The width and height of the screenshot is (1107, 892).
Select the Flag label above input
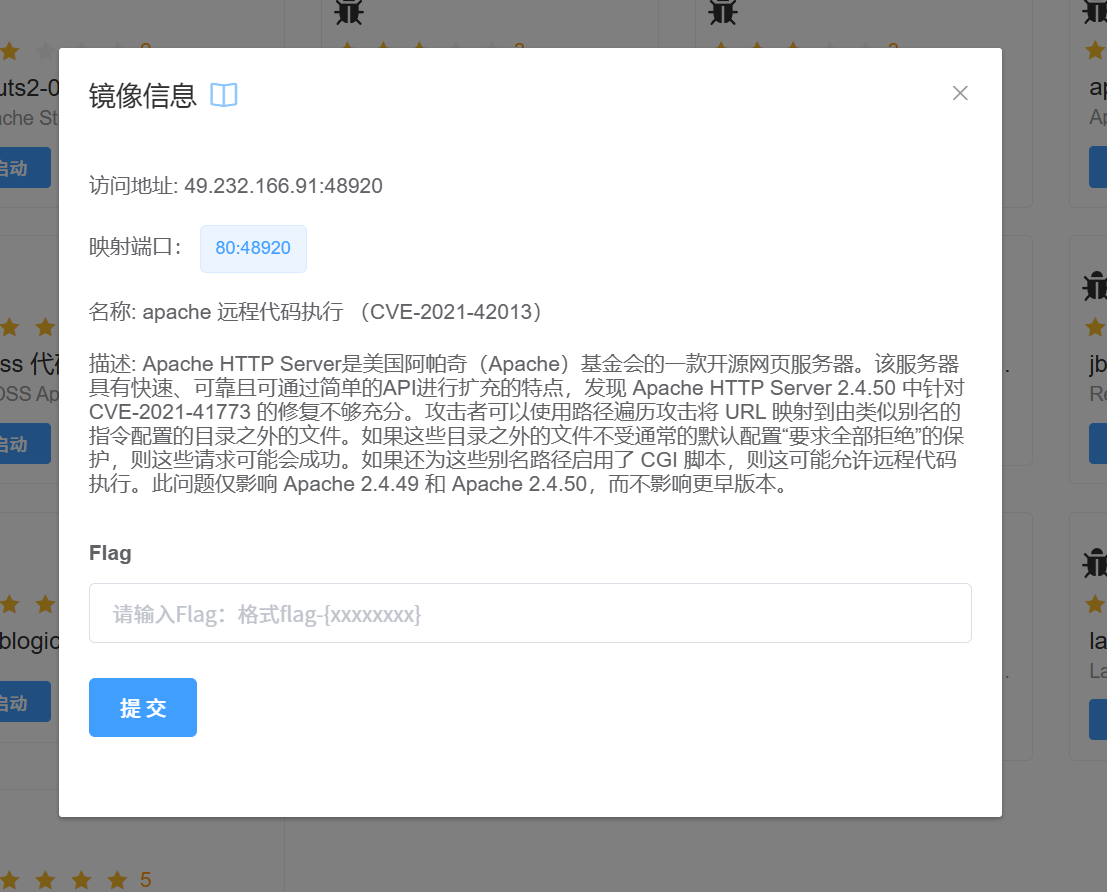tap(110, 553)
